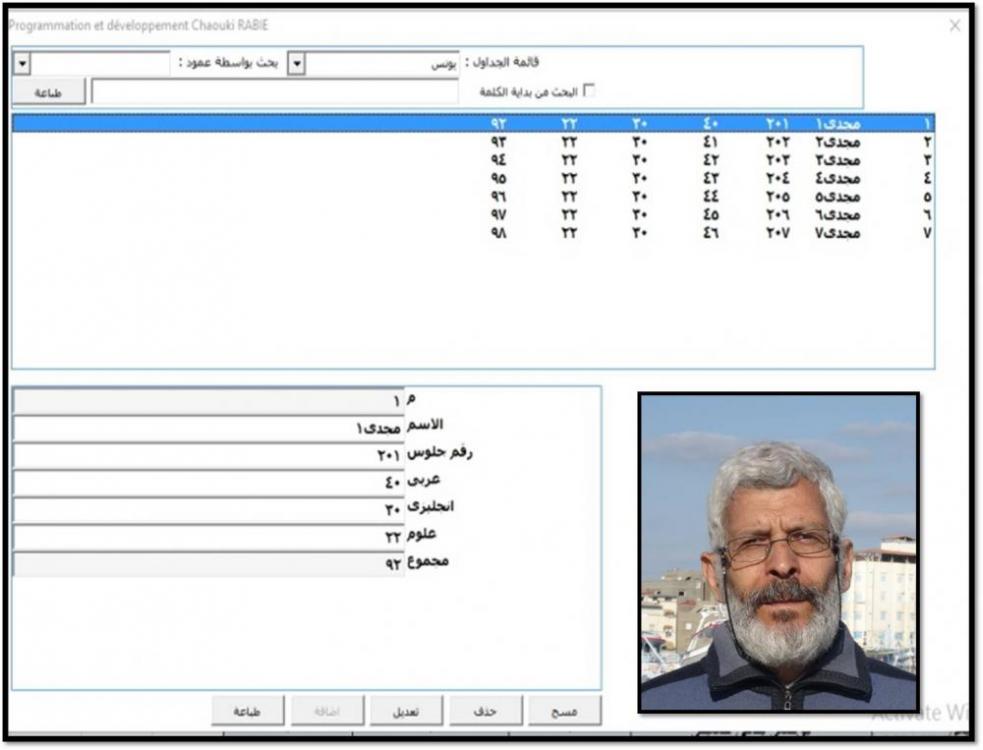Close the window with the X button

pos(954,25)
